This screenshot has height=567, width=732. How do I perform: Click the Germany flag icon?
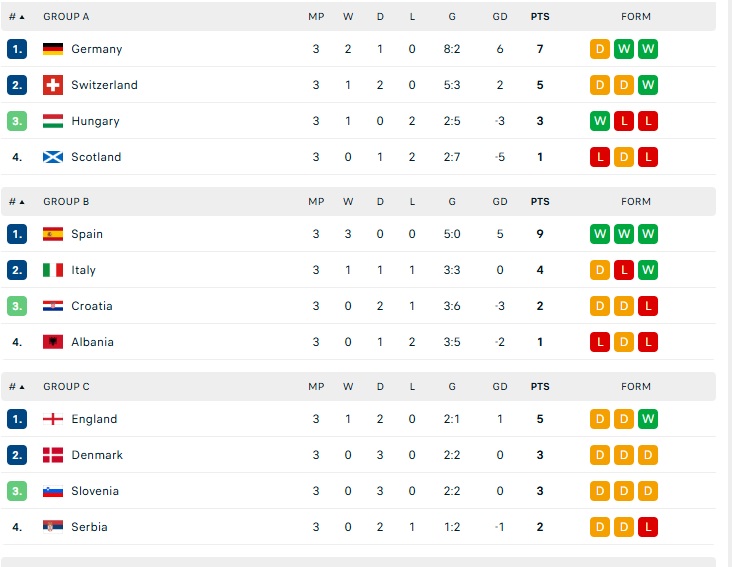[53, 49]
